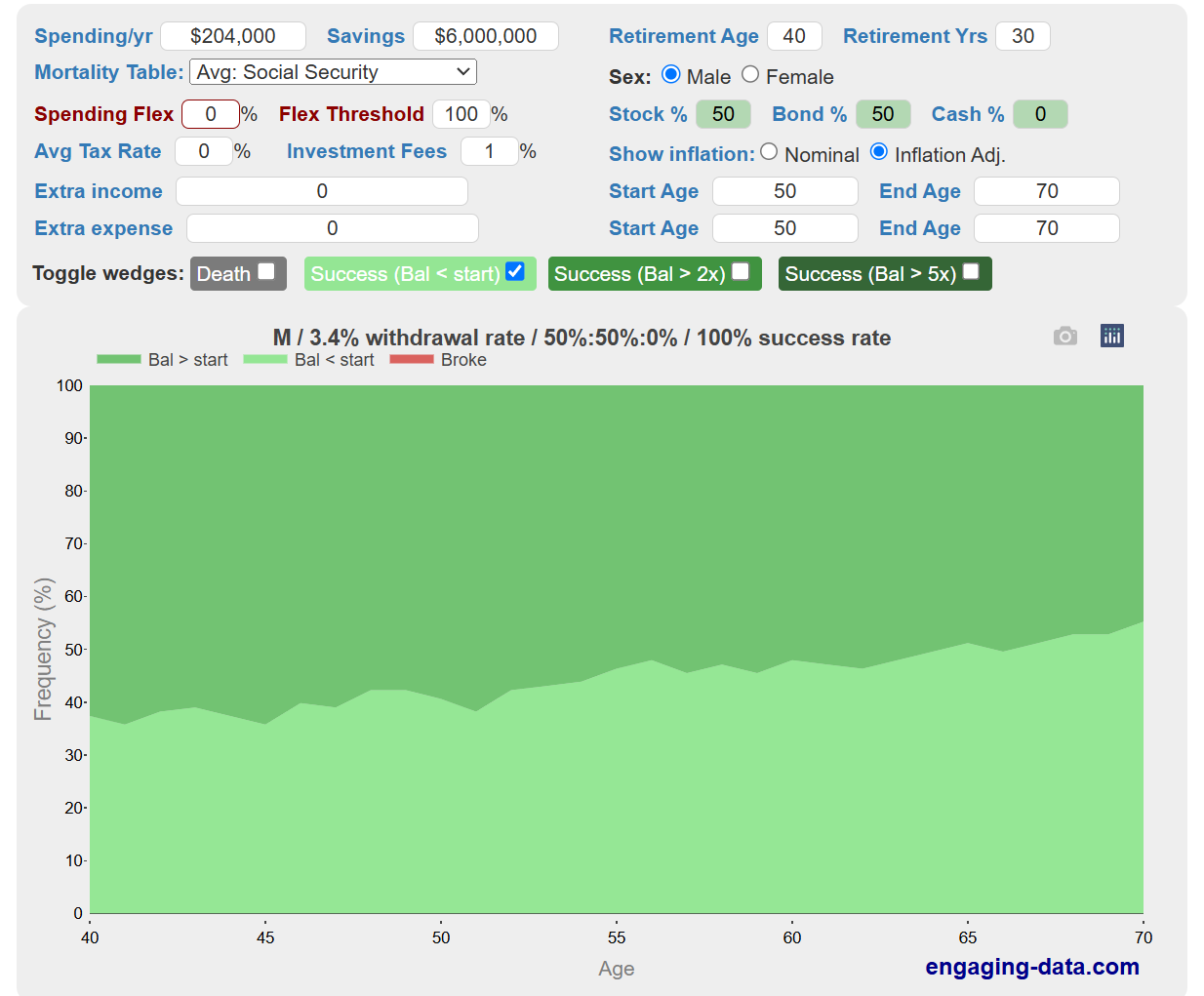Open the engaging-data.com link
1204x996 pixels.
coord(1031,967)
